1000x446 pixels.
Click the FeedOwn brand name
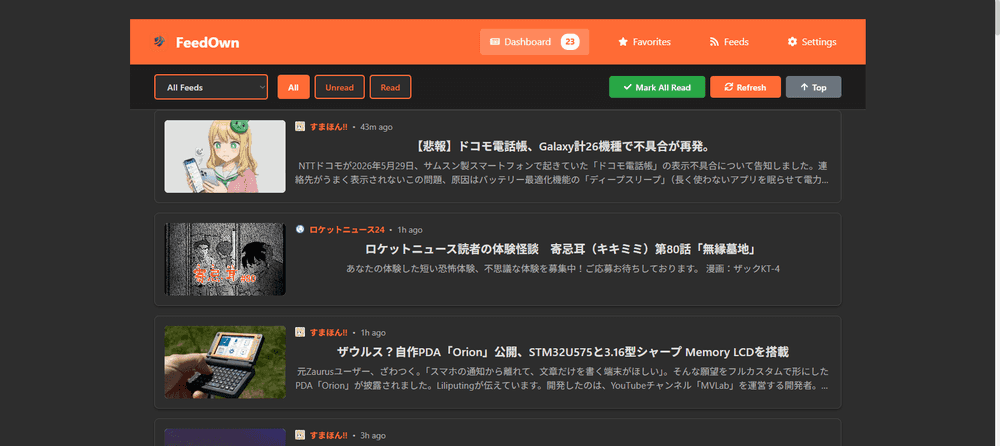tap(208, 43)
